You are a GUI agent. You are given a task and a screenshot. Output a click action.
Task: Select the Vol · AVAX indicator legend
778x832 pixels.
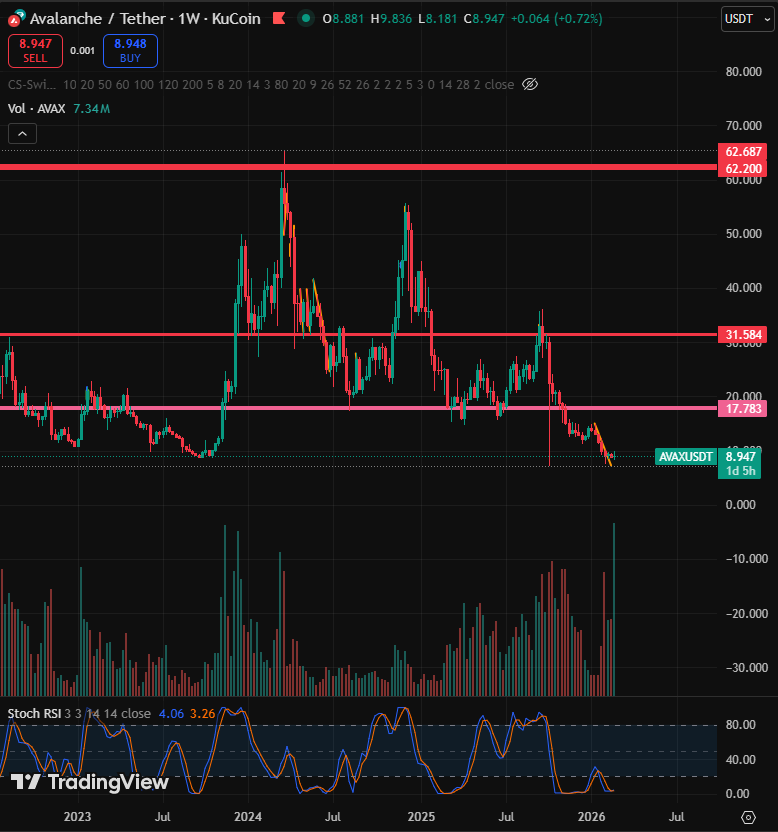pos(36,109)
